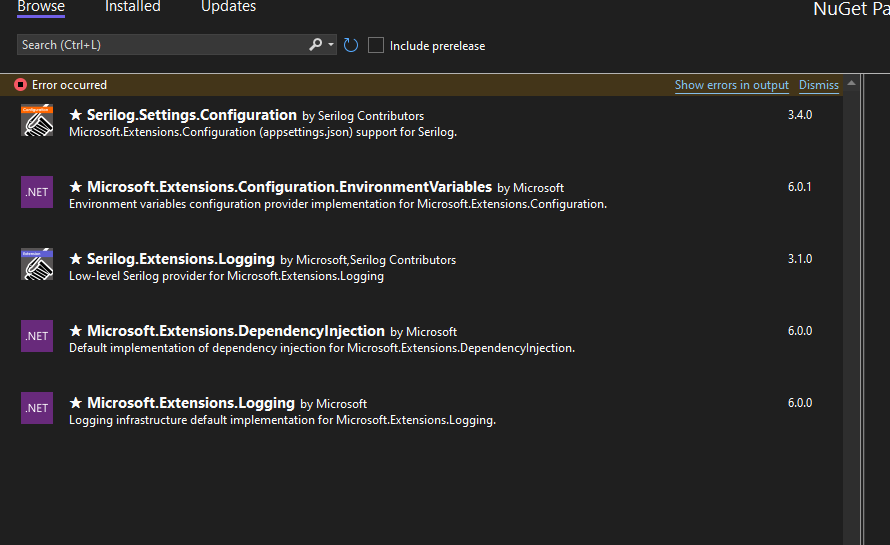
Task: Switch to the Installed tab
Action: 132,7
